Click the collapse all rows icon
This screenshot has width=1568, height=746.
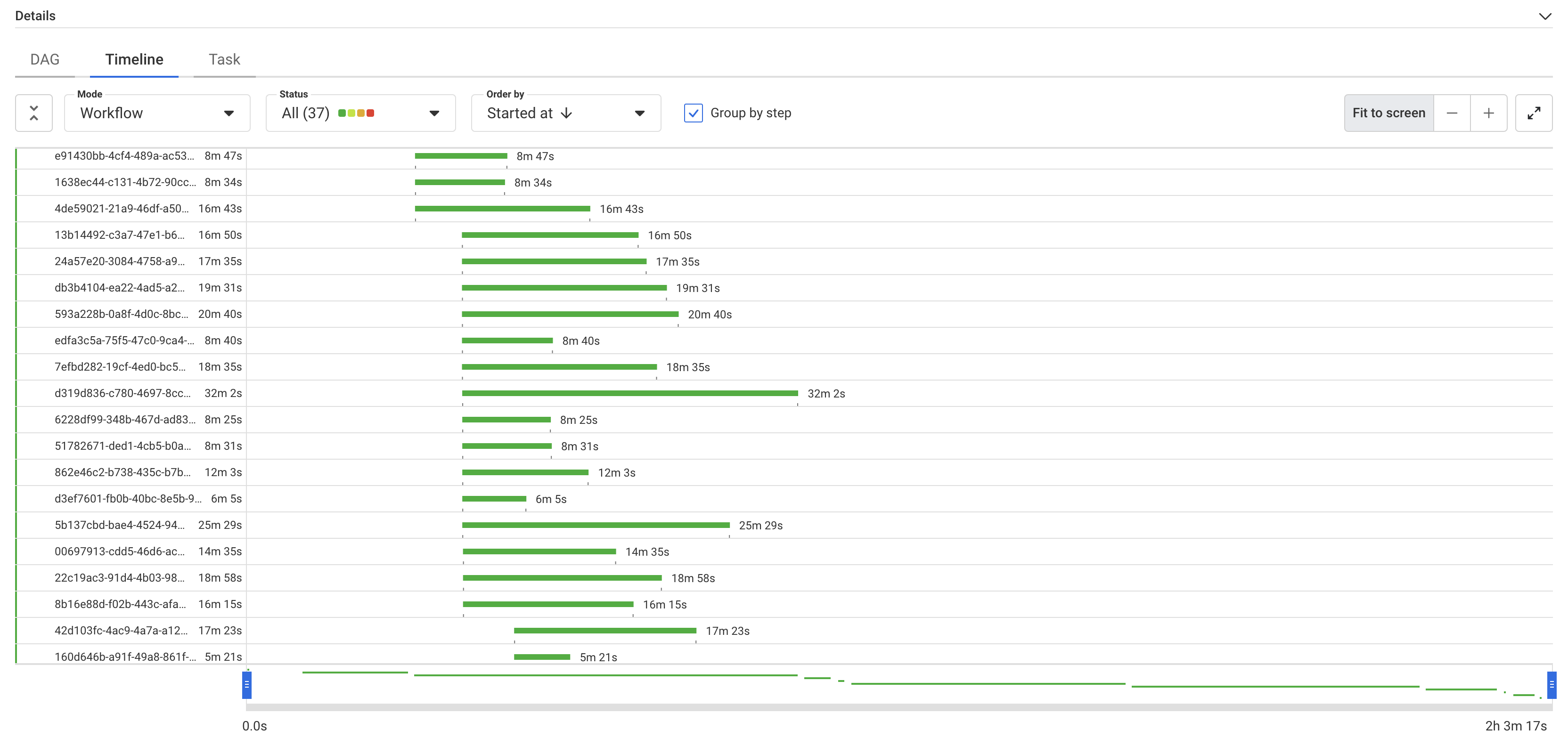(34, 113)
